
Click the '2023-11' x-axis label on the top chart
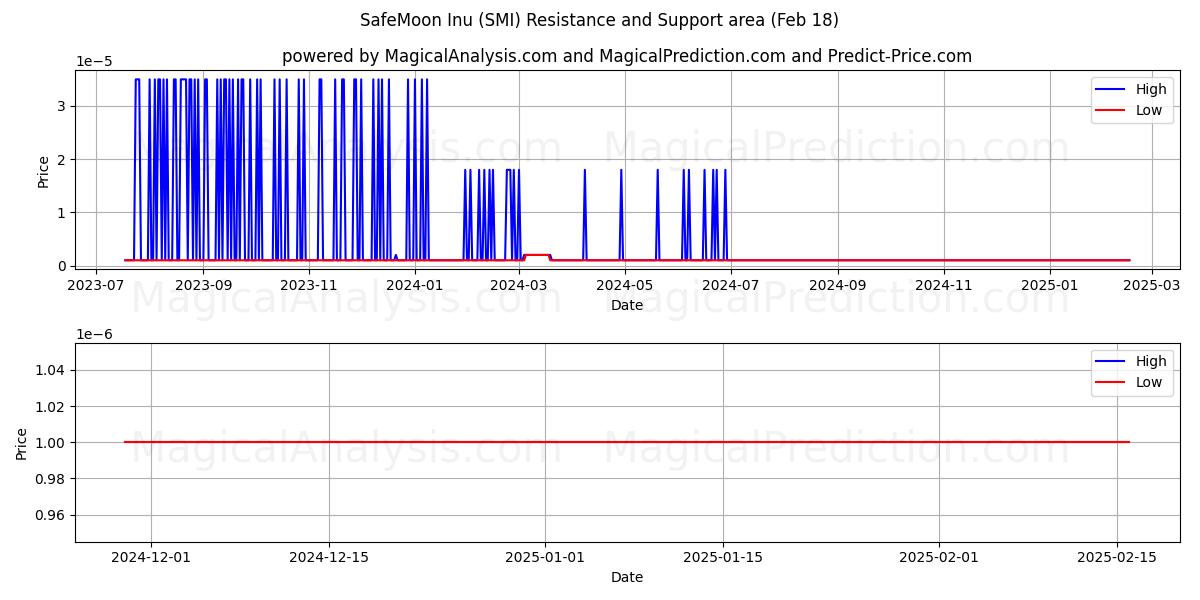(x=309, y=285)
